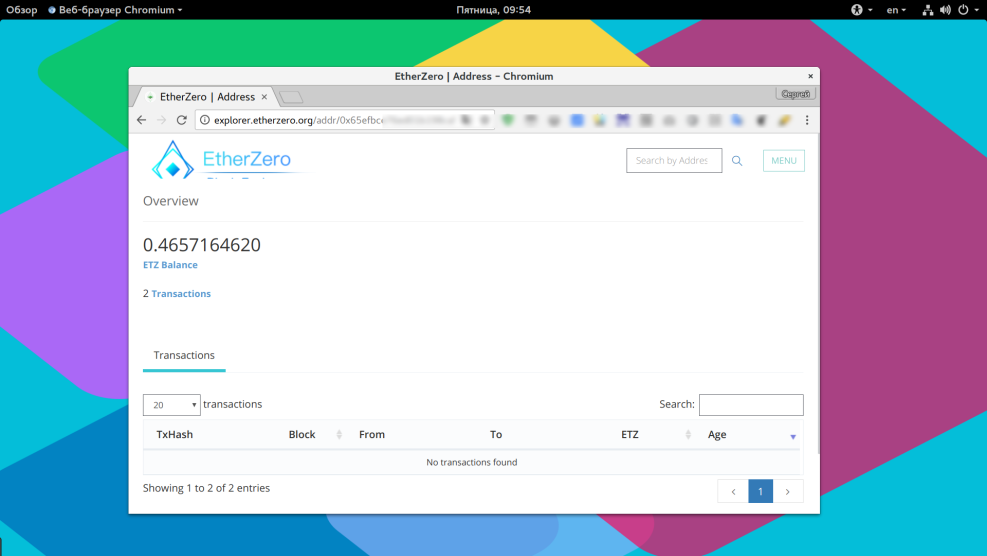Click the table Search input field
The height and width of the screenshot is (556, 987).
(x=750, y=405)
